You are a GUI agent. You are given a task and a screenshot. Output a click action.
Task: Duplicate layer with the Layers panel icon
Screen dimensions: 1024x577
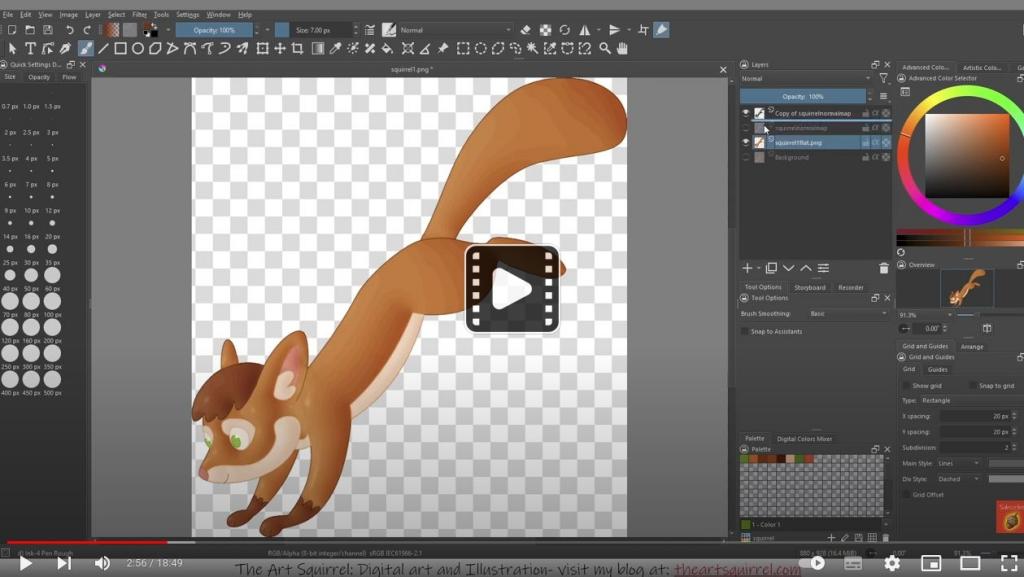coord(771,268)
